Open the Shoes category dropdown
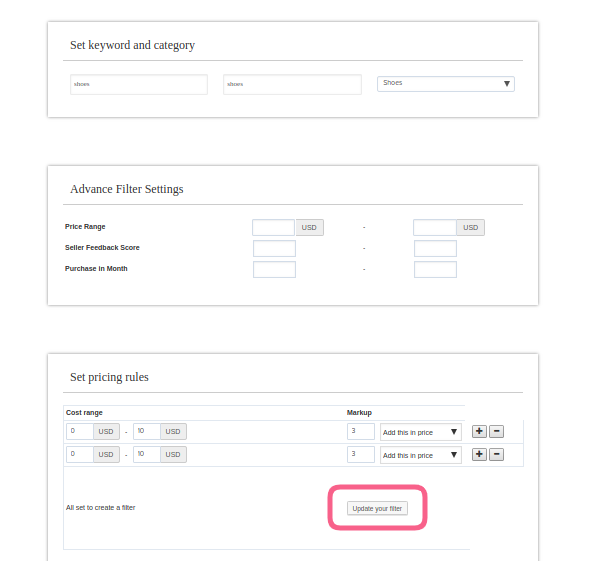 point(445,84)
